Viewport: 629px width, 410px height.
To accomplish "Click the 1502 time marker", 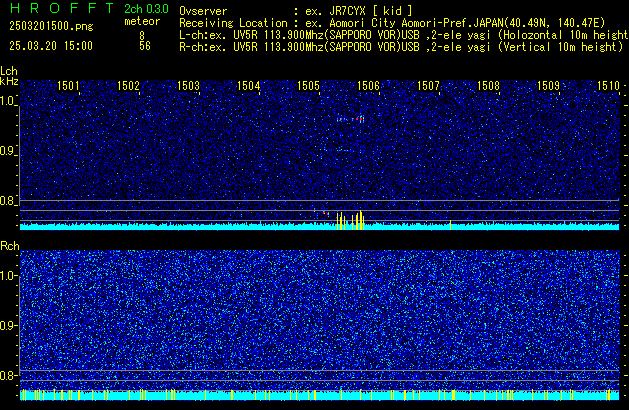I will (x=128, y=86).
